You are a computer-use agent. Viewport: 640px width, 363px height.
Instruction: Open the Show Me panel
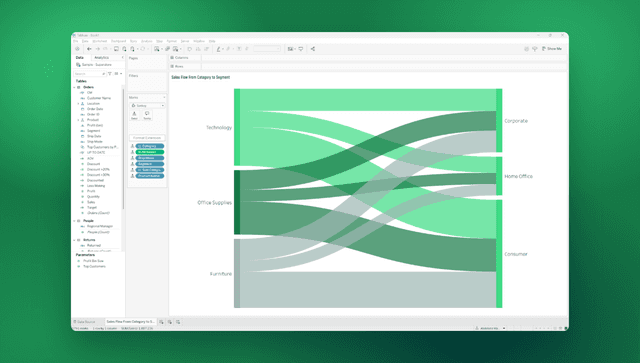coord(552,49)
